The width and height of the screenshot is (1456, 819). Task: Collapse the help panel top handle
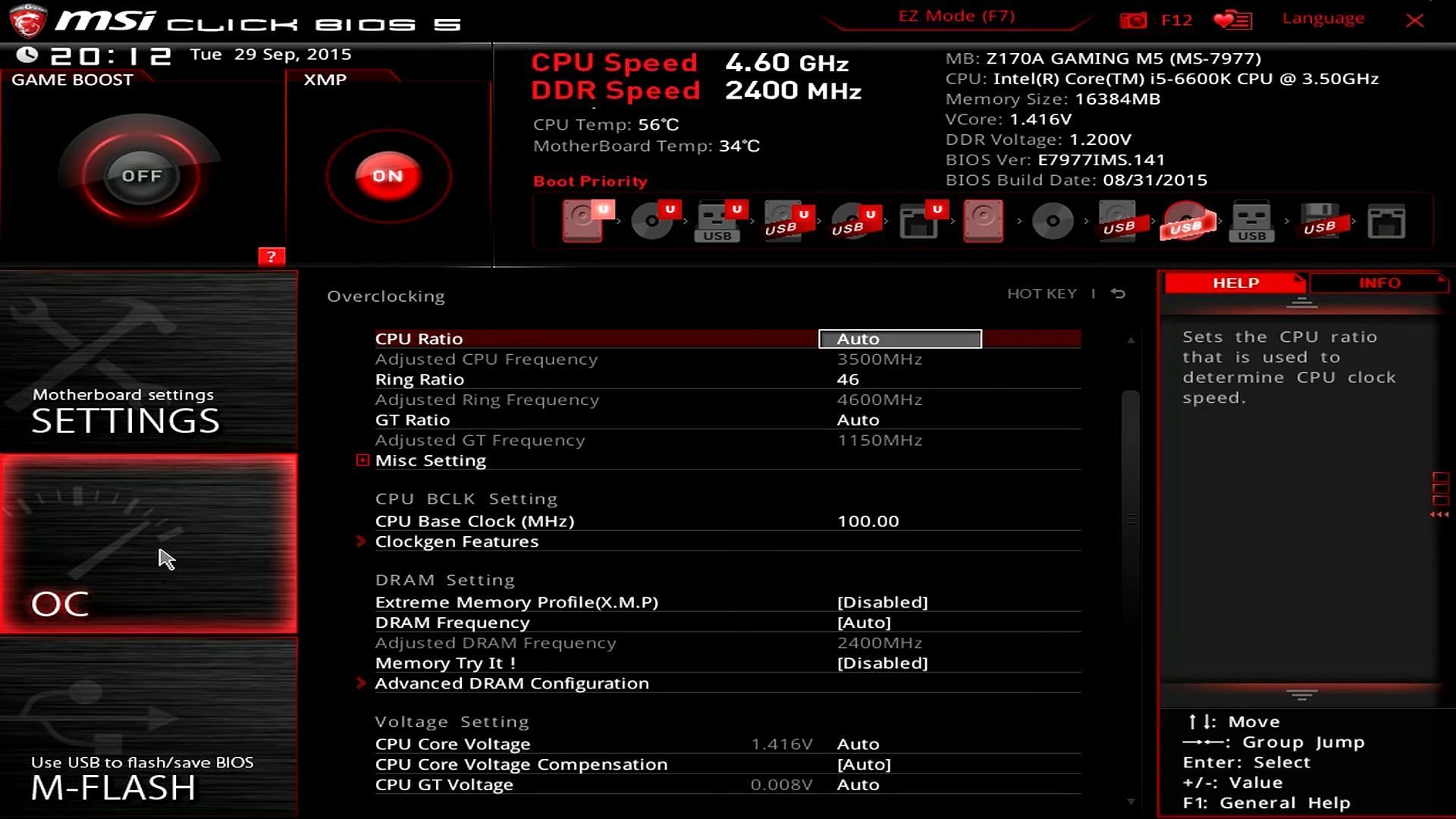point(1301,303)
